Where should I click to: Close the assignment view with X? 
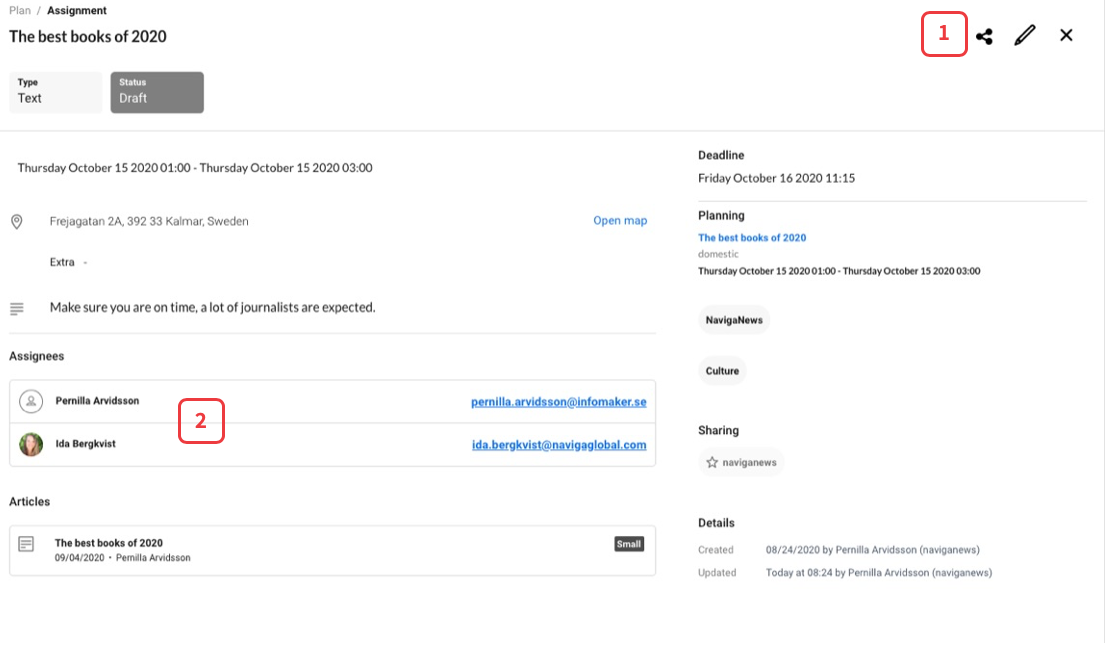pos(1066,36)
